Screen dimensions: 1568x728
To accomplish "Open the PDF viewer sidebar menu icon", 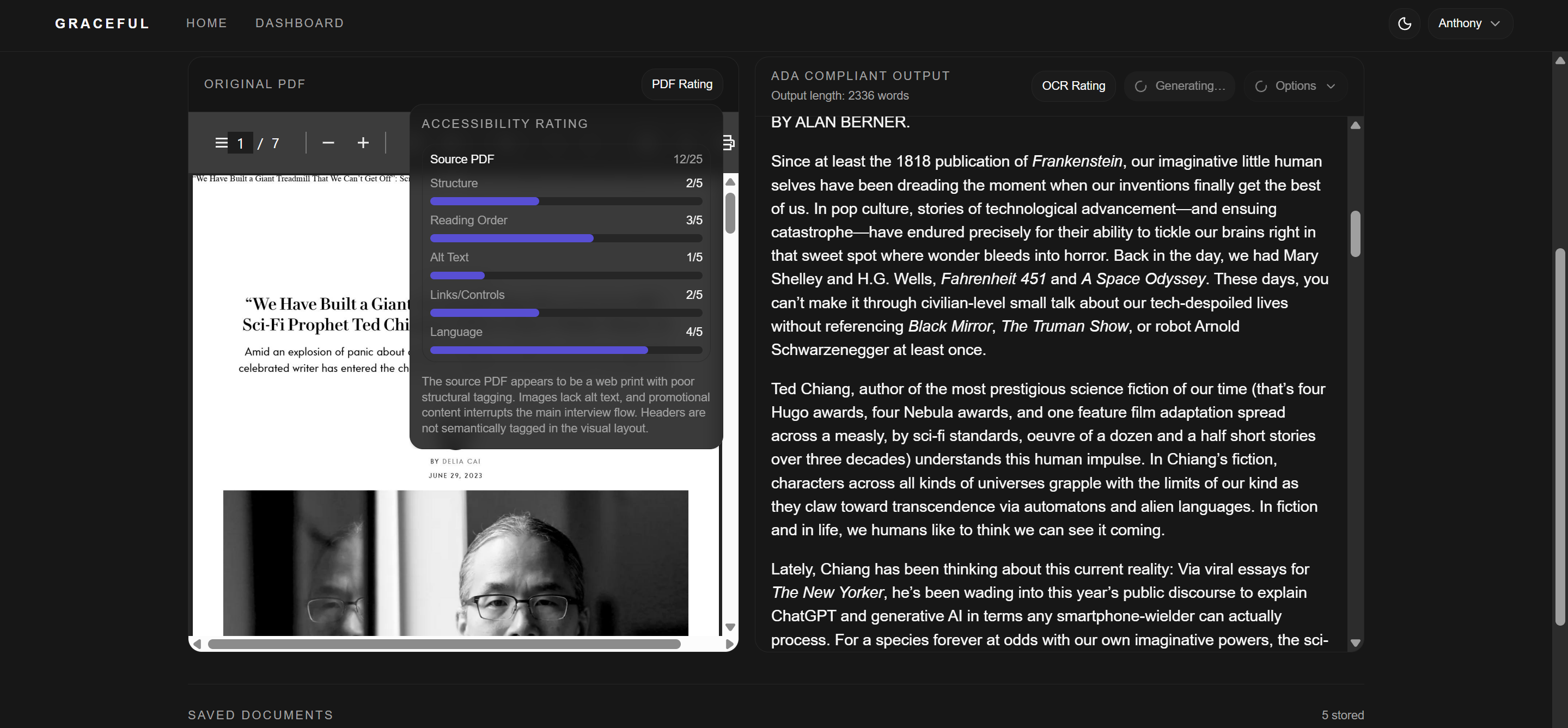I will 221,143.
